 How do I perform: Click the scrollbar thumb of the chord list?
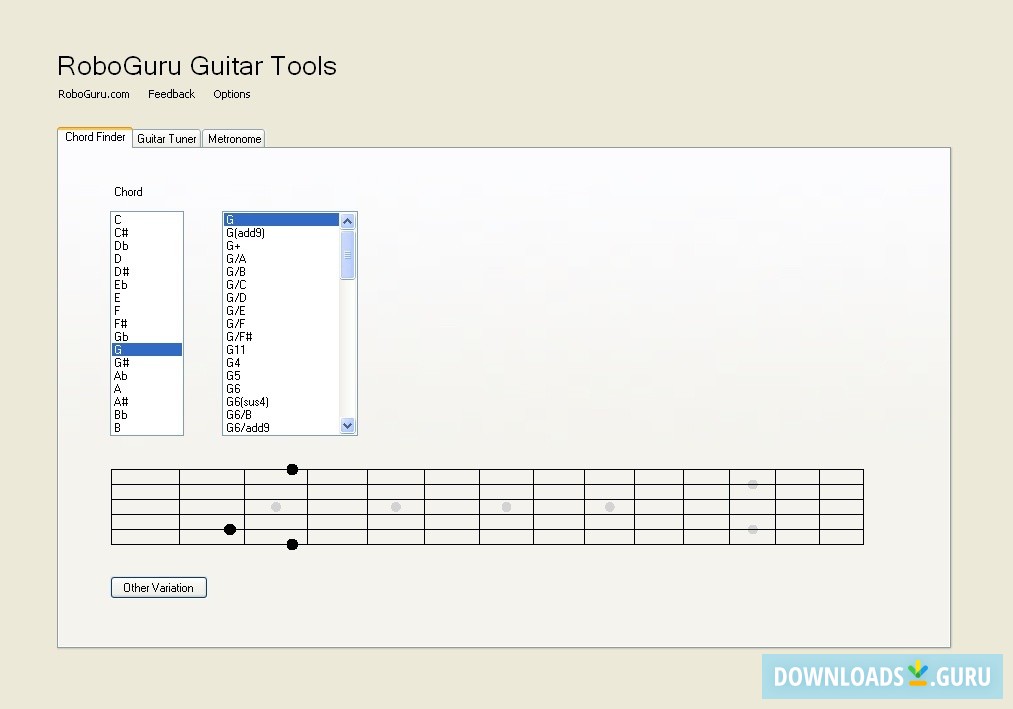click(x=347, y=255)
